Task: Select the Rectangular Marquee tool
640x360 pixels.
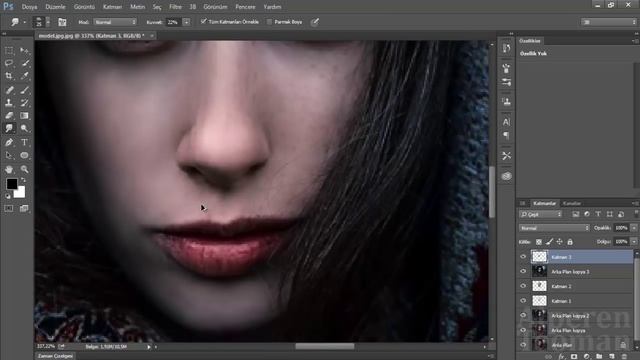Action: point(9,51)
